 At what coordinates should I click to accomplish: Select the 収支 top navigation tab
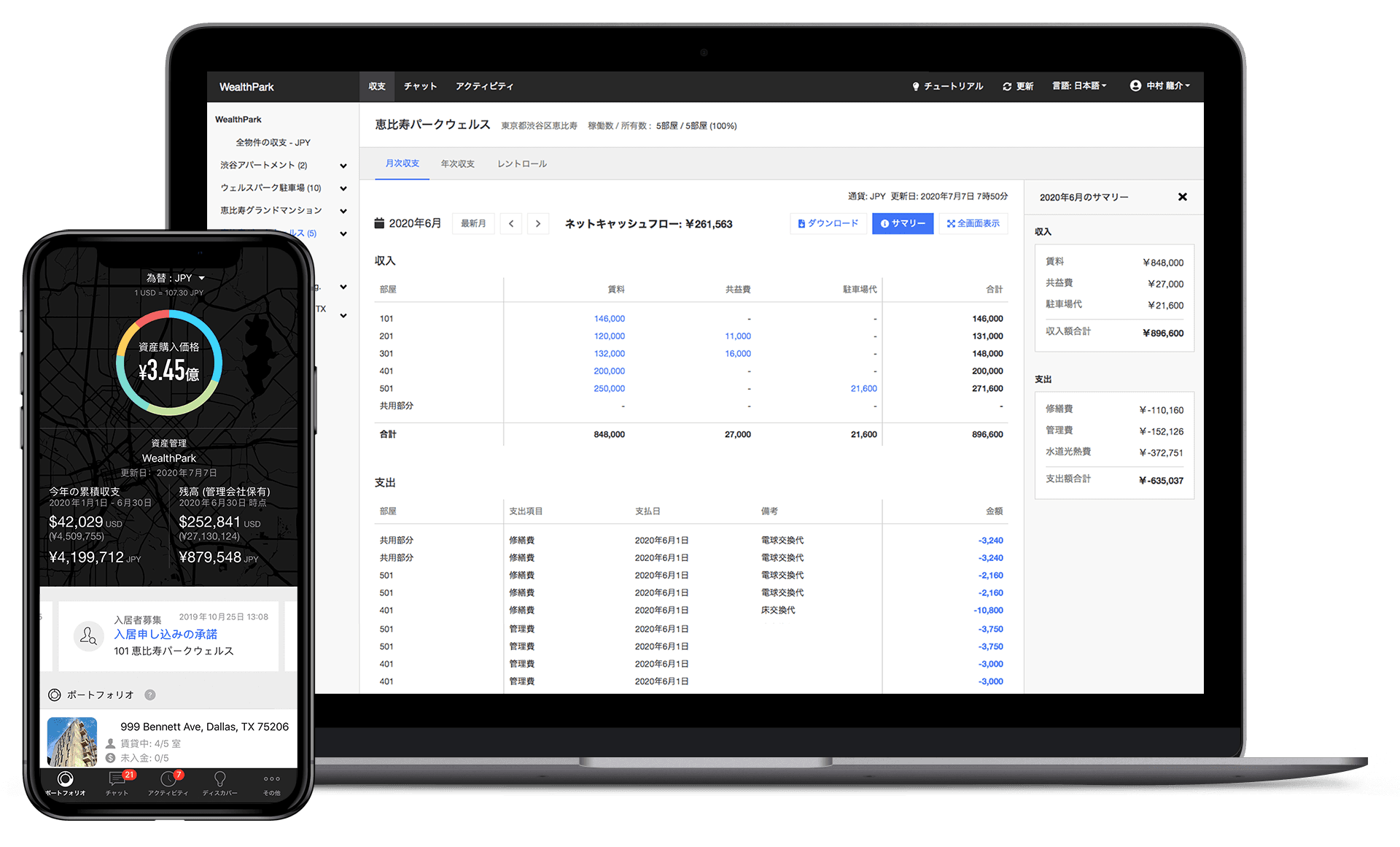[377, 86]
